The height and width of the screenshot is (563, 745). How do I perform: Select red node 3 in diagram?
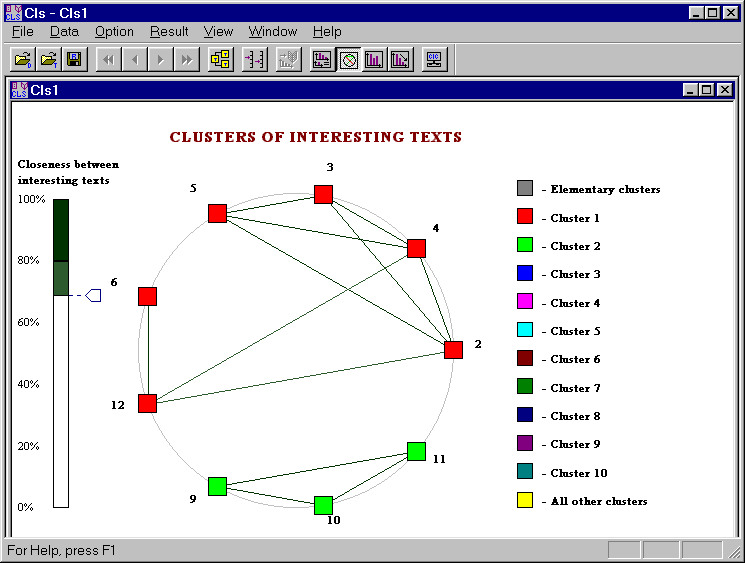(x=324, y=194)
